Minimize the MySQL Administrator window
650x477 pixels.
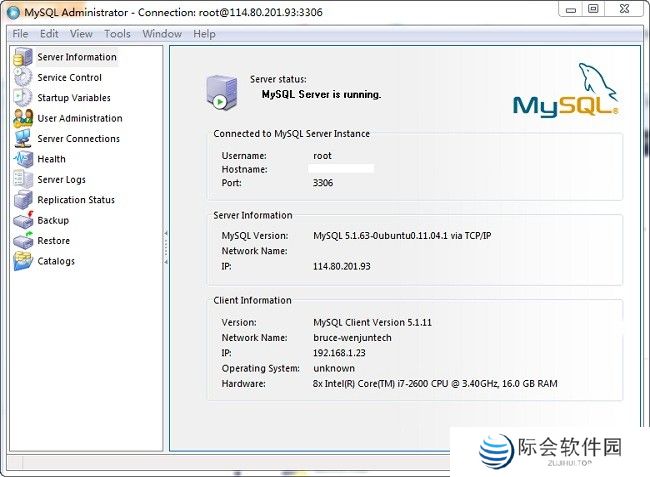click(571, 9)
